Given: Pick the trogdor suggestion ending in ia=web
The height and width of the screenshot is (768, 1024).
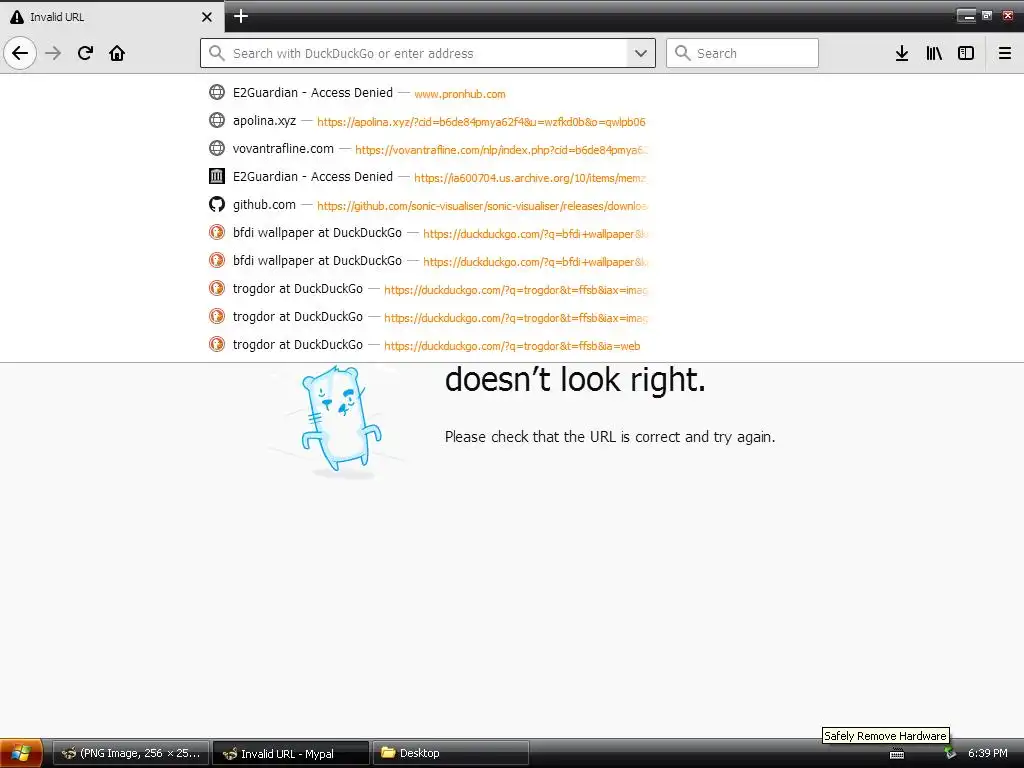Looking at the screenshot, I should pos(428,345).
